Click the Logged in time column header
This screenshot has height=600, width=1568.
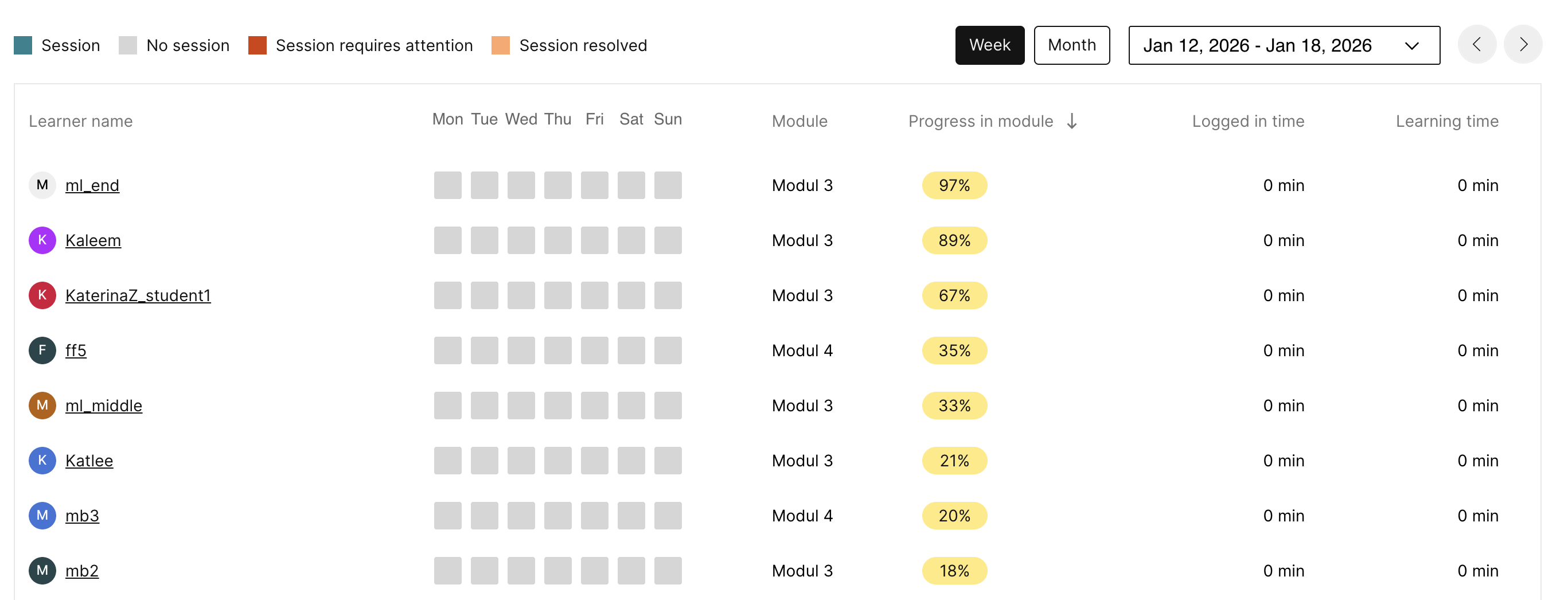coord(1247,121)
